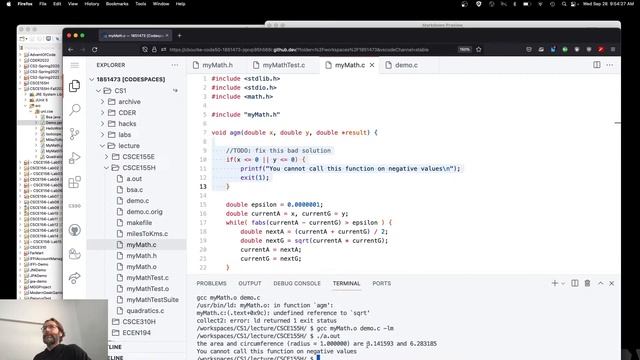Open demo.c.orig in the file explorer
Image resolution: width=640 pixels, height=360 pixels.
(x=144, y=212)
